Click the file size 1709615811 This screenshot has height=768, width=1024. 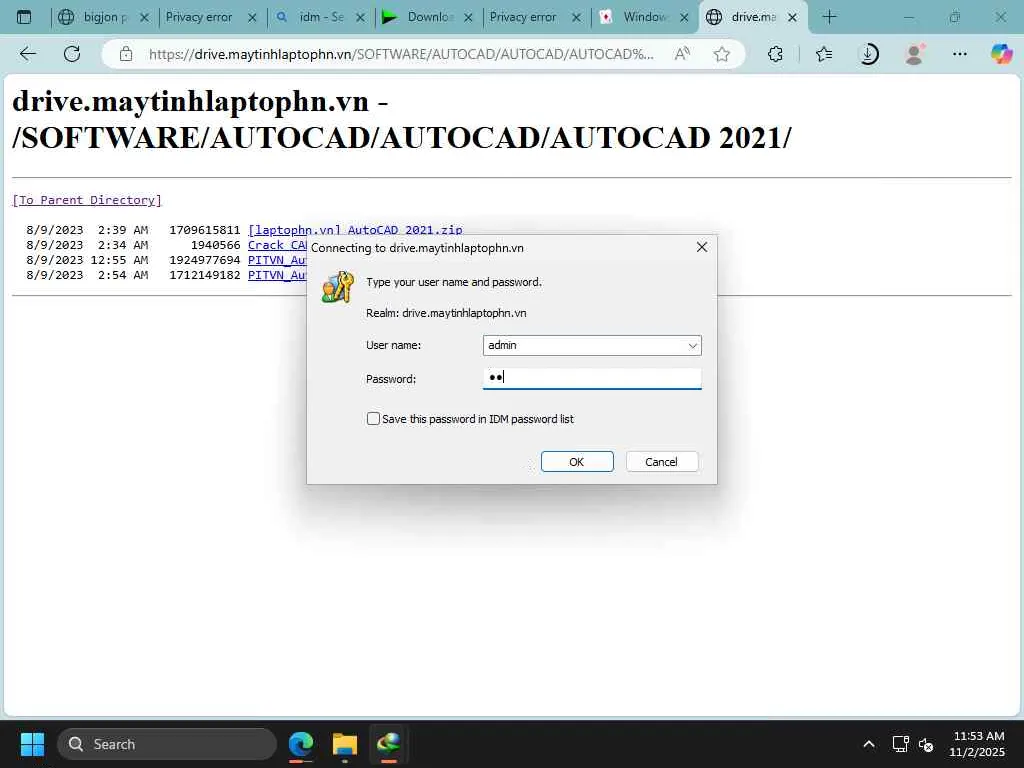pos(205,230)
